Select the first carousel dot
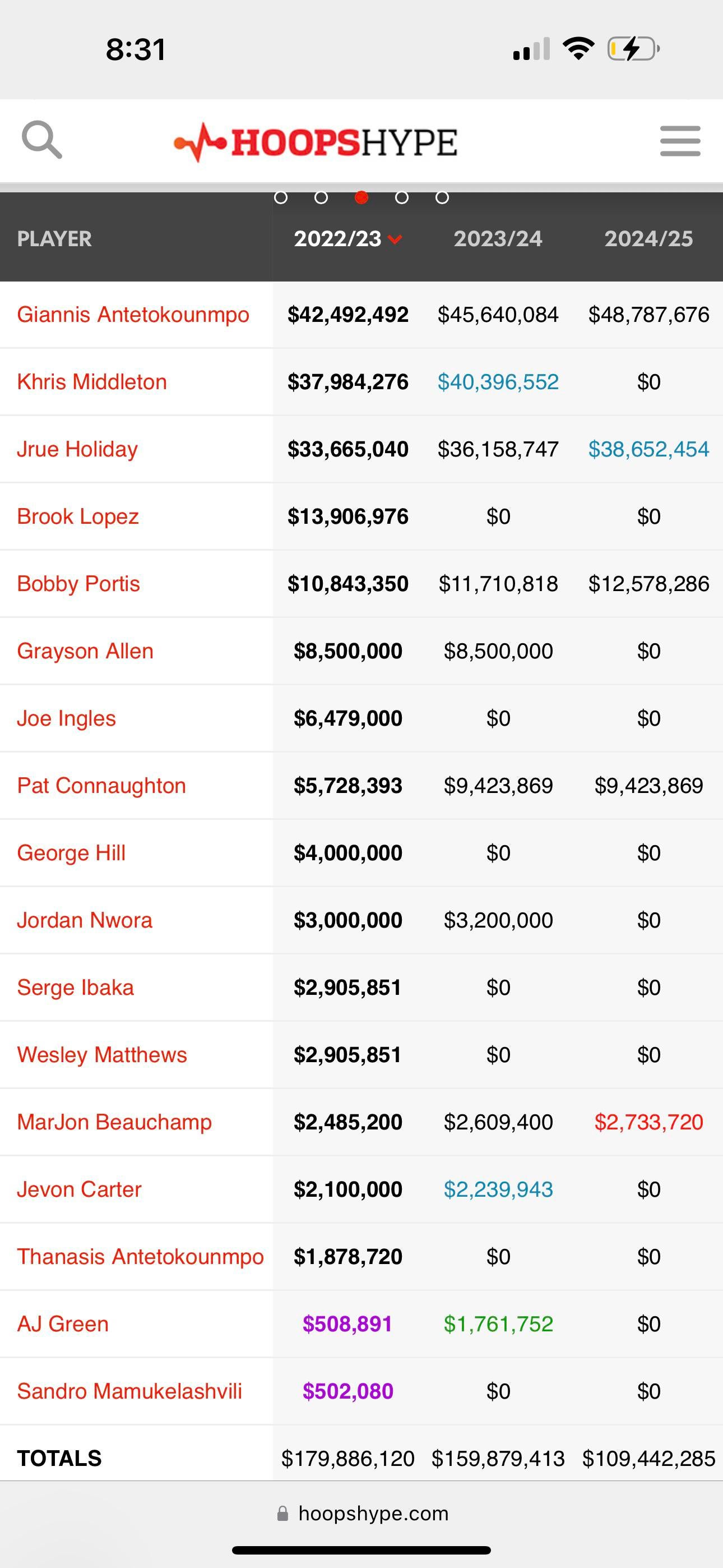 pyautogui.click(x=281, y=198)
